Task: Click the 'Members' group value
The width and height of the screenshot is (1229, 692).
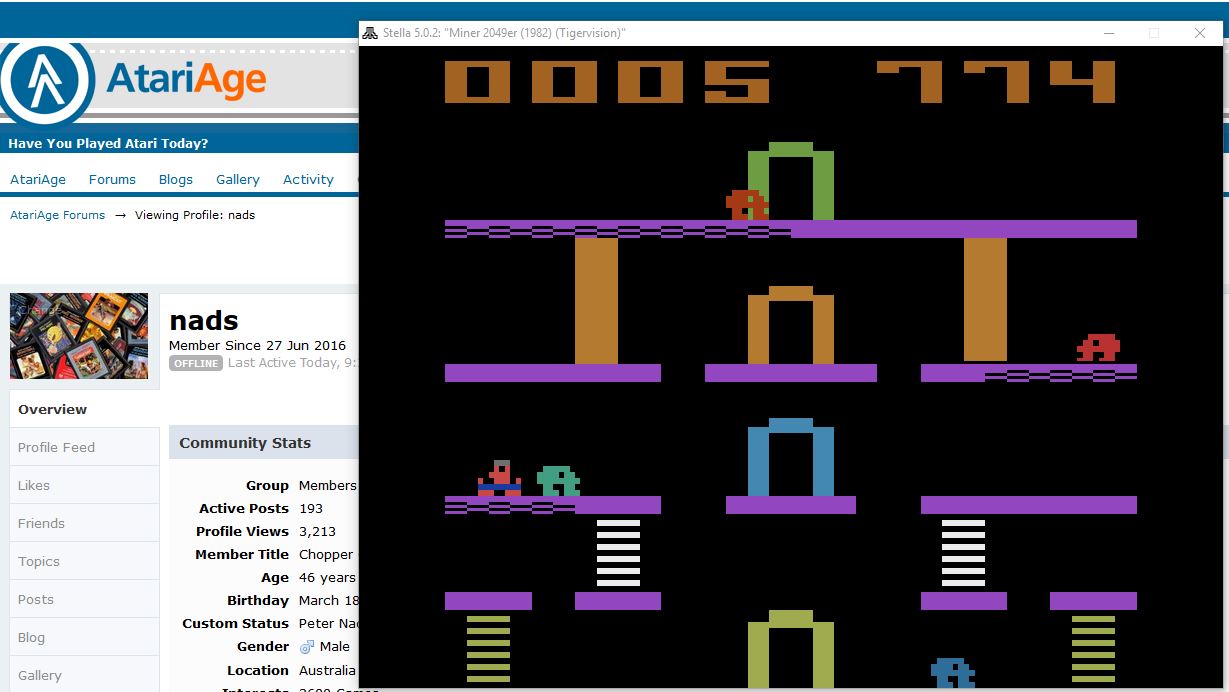Action: pyautogui.click(x=327, y=485)
